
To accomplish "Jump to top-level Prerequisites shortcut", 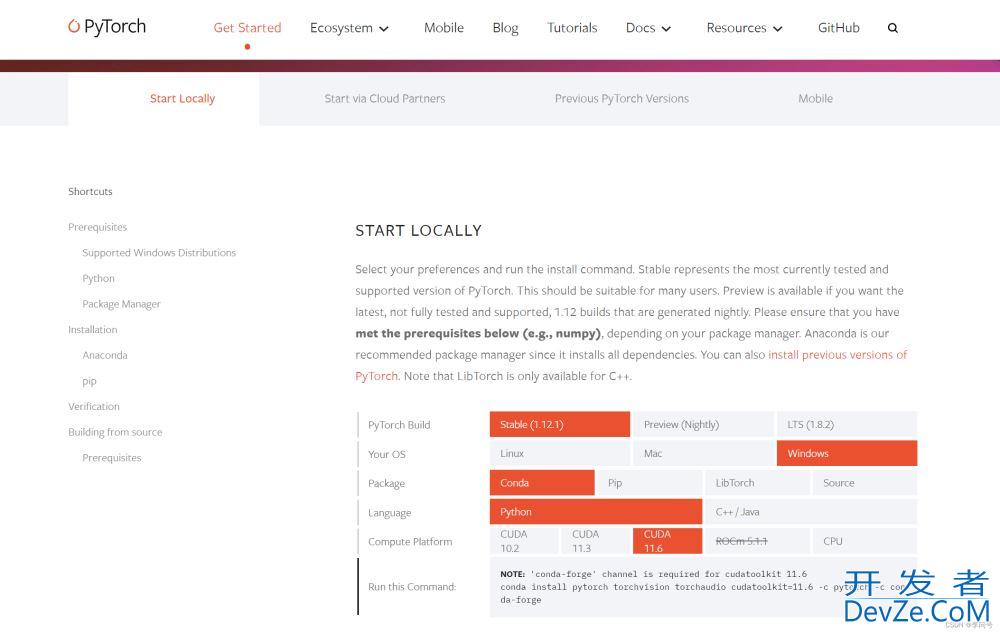I will 98,227.
